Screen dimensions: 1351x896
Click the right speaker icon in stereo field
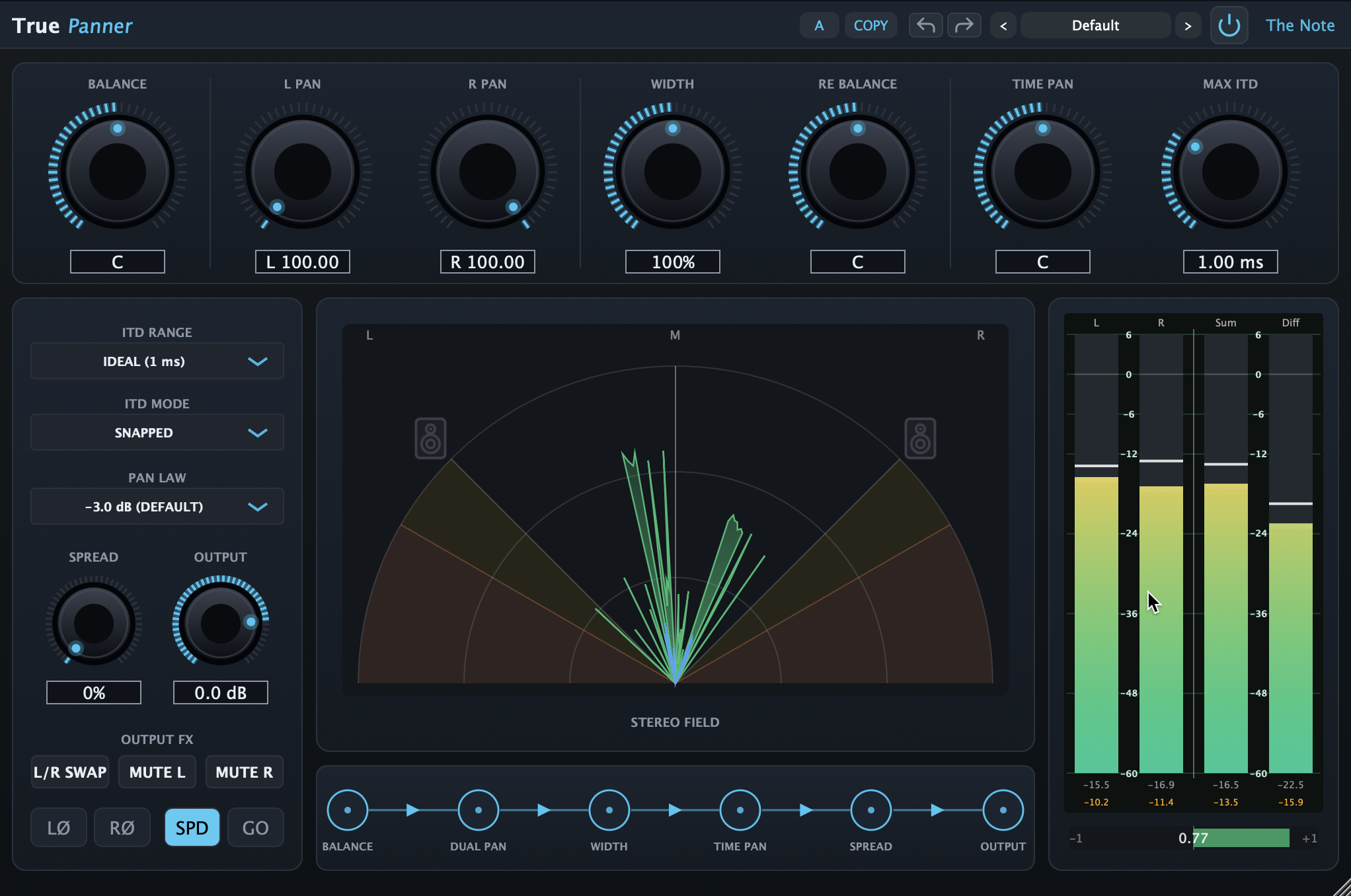(920, 438)
